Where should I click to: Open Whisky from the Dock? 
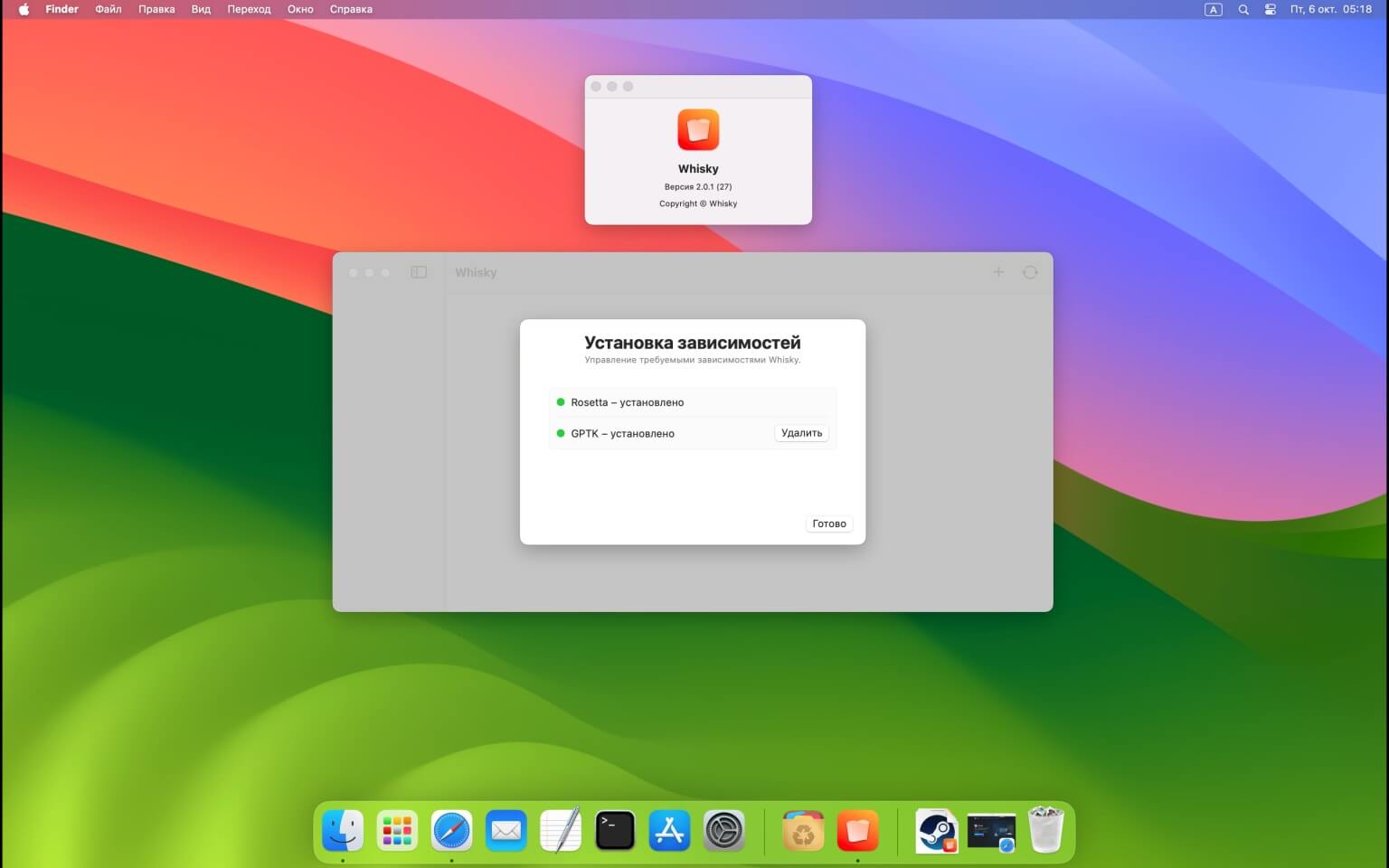[857, 830]
